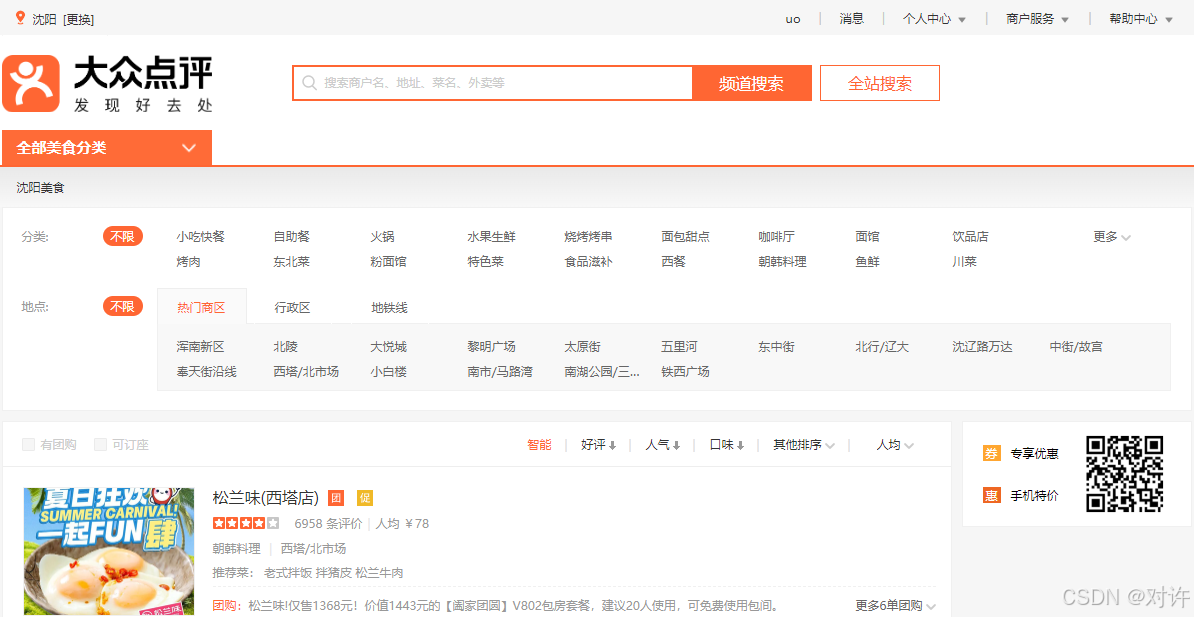Click the 团 group-buy badge icon

coord(336,498)
